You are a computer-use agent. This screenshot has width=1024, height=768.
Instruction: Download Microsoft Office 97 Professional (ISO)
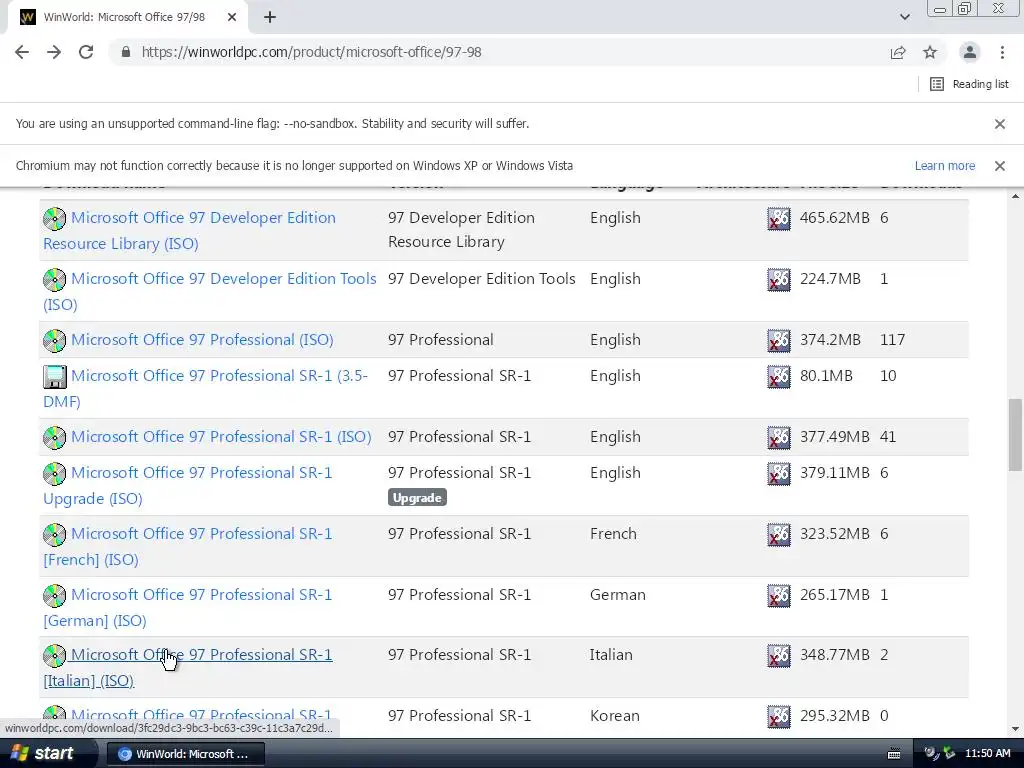pyautogui.click(x=202, y=340)
